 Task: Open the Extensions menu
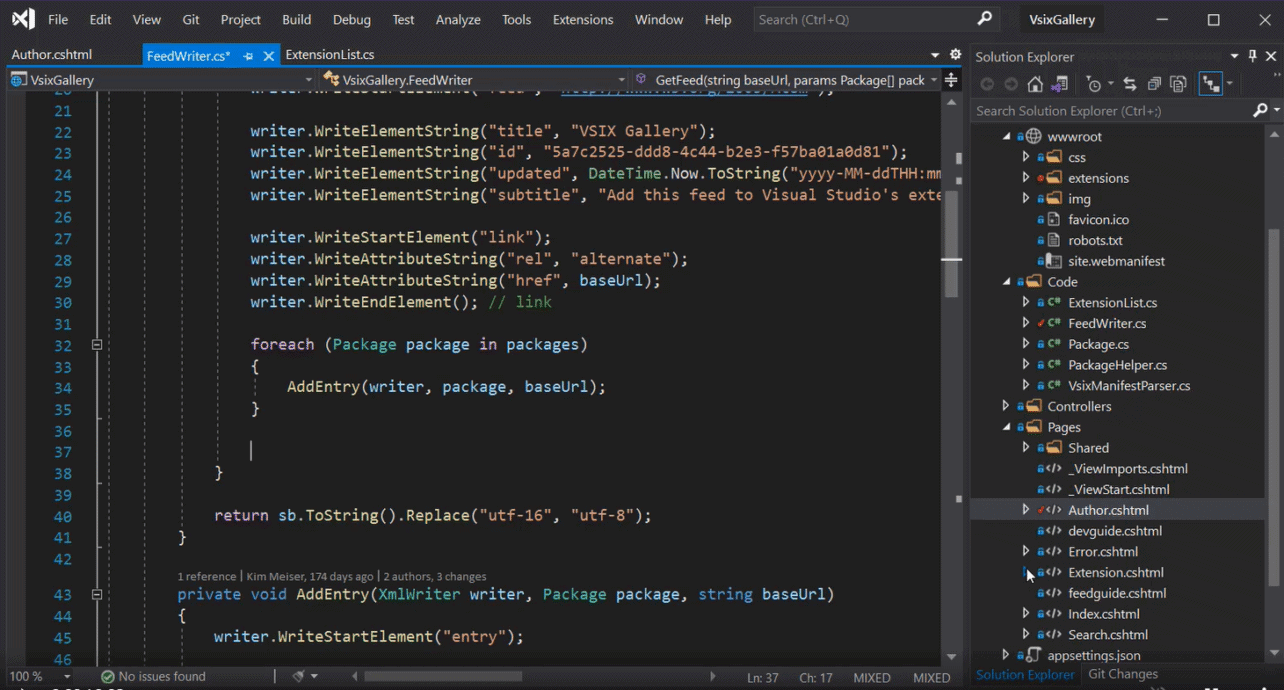(583, 19)
